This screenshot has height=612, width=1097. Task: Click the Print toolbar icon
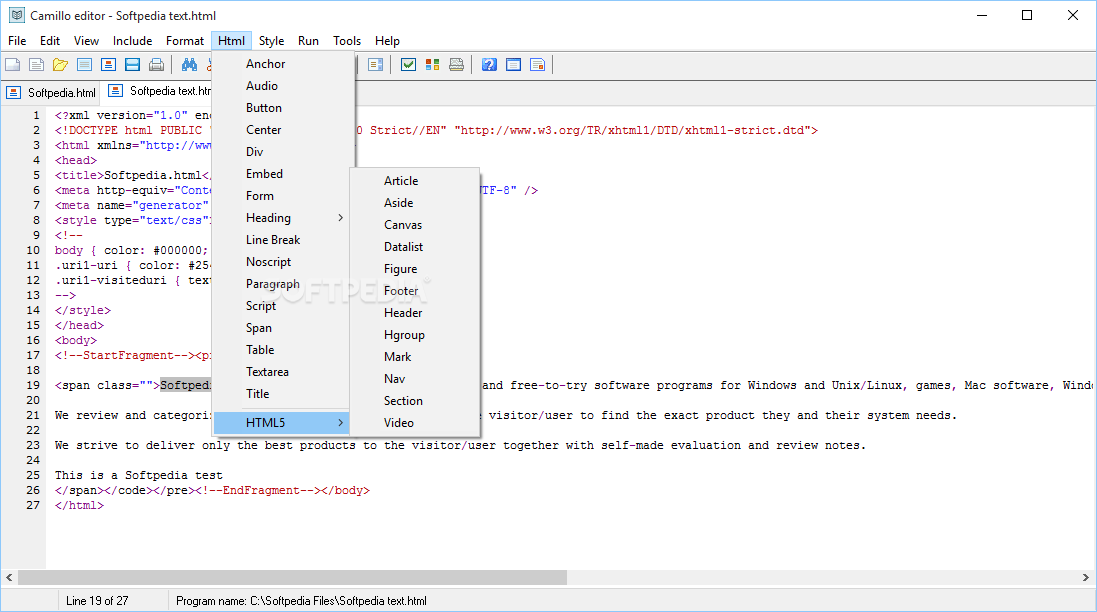157,65
